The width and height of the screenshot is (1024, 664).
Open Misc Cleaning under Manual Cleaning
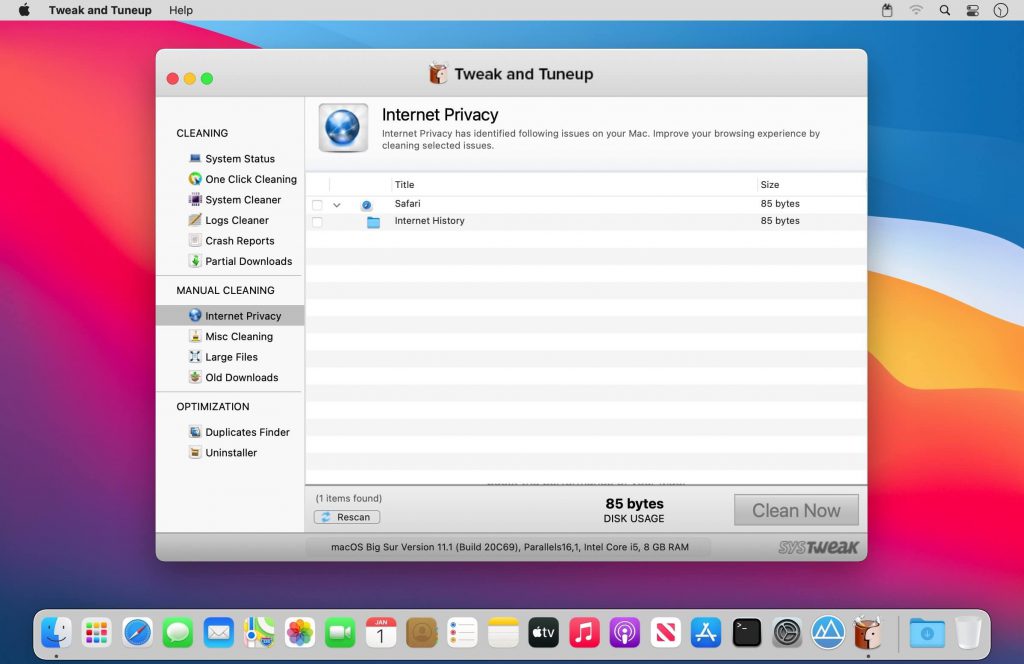coord(239,336)
